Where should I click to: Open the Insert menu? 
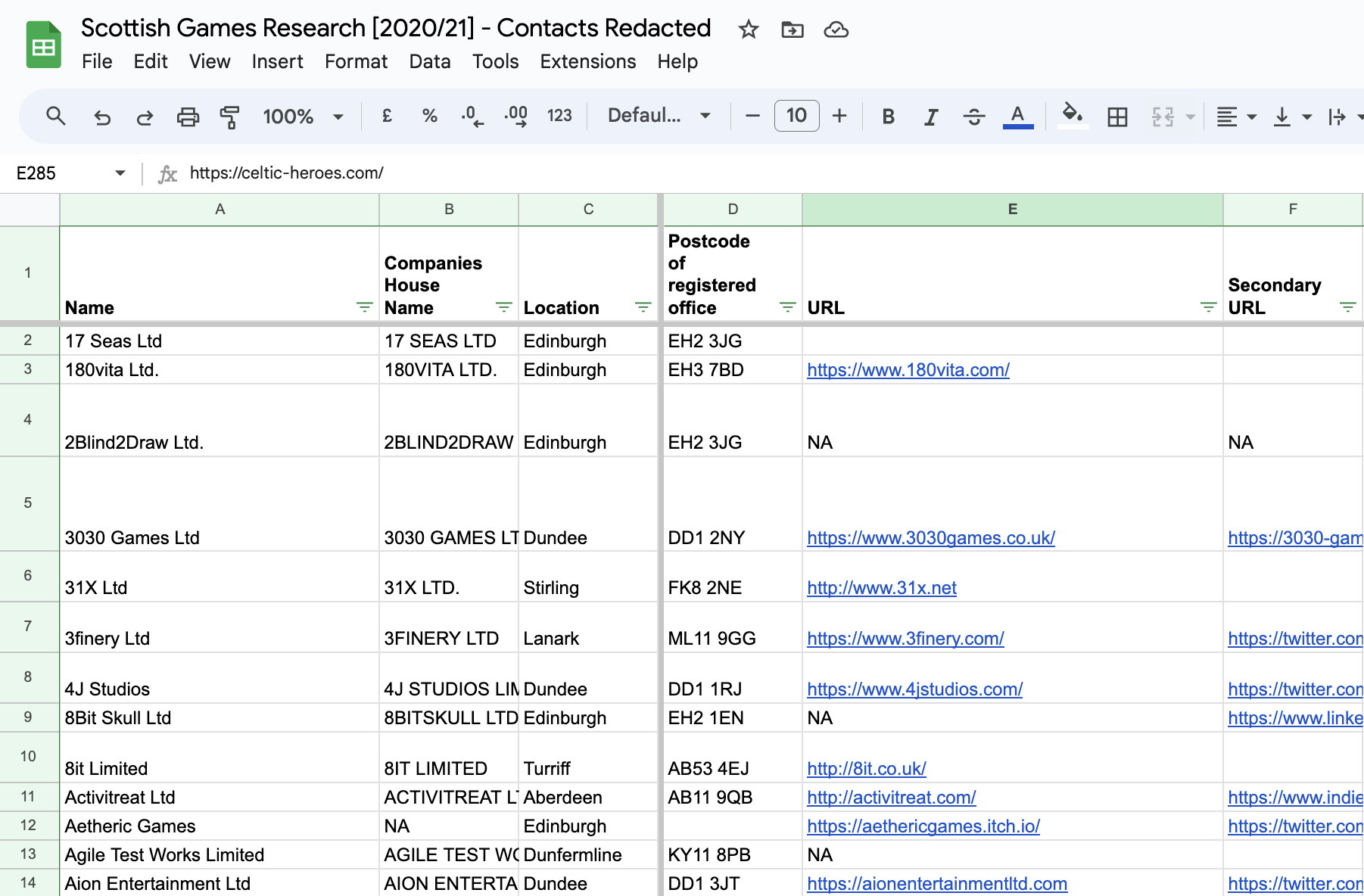click(277, 61)
